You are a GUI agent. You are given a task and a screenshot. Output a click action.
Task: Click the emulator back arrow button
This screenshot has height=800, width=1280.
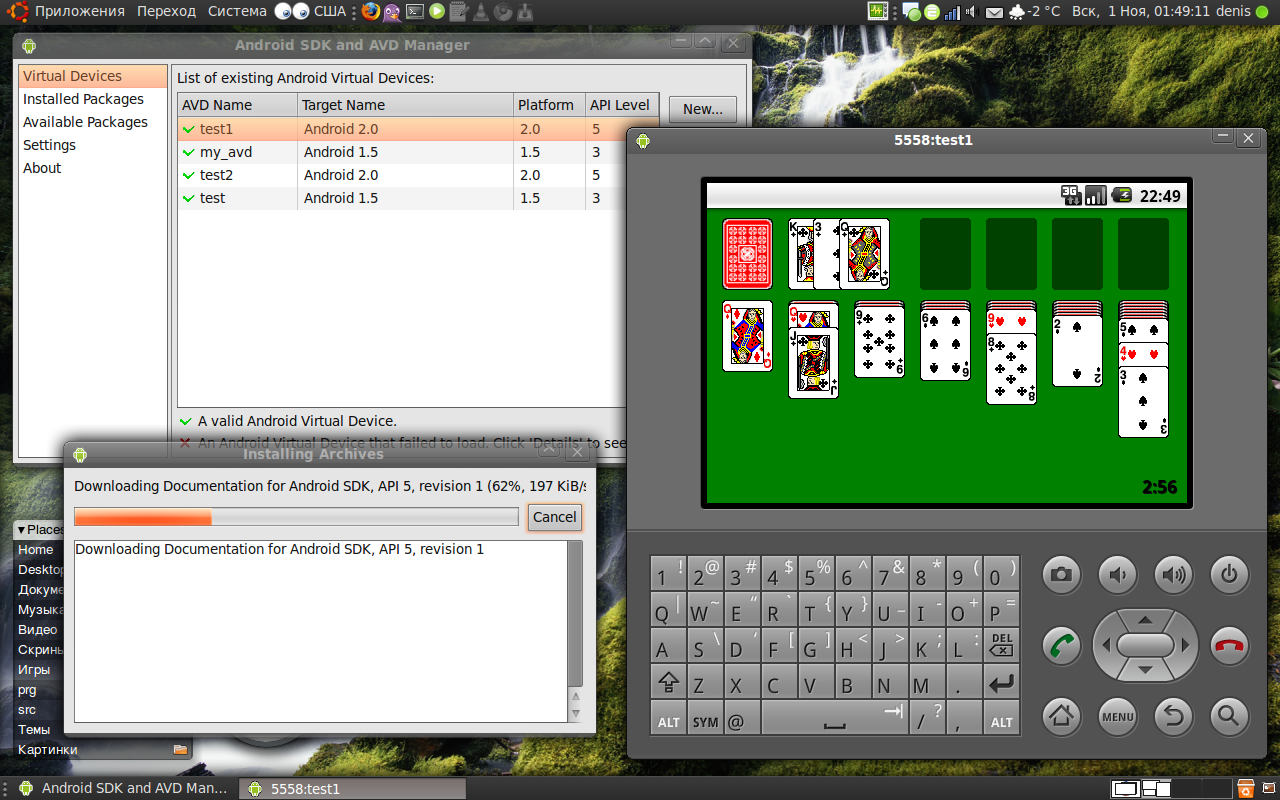point(1173,716)
